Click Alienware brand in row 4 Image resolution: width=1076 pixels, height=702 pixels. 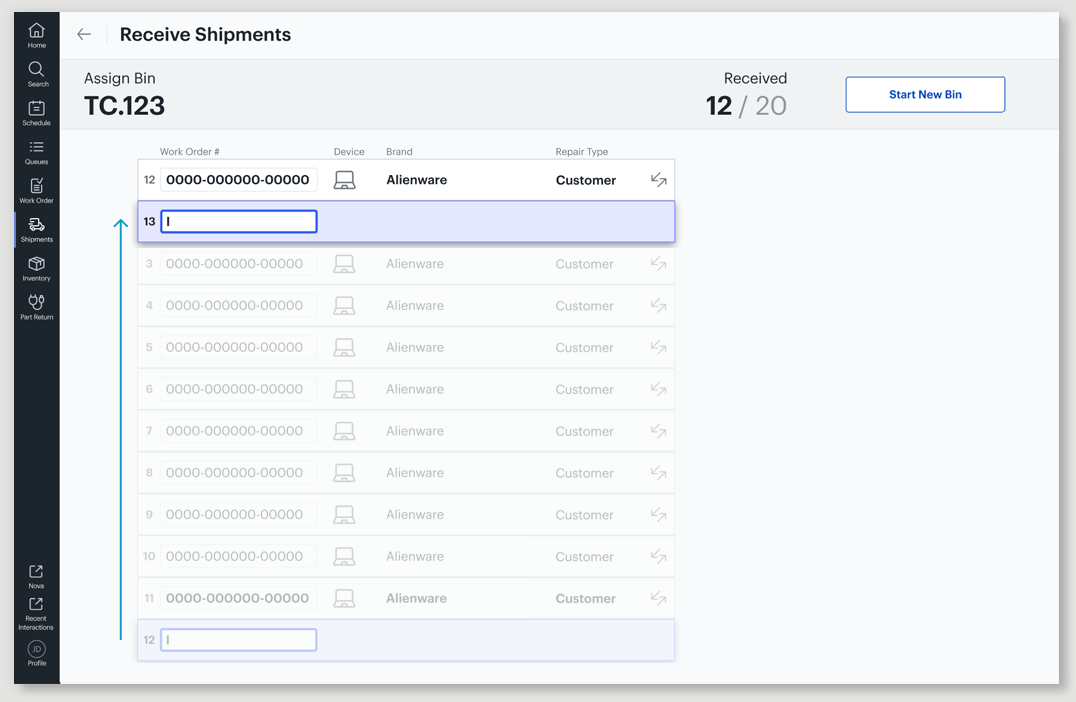[x=415, y=305]
